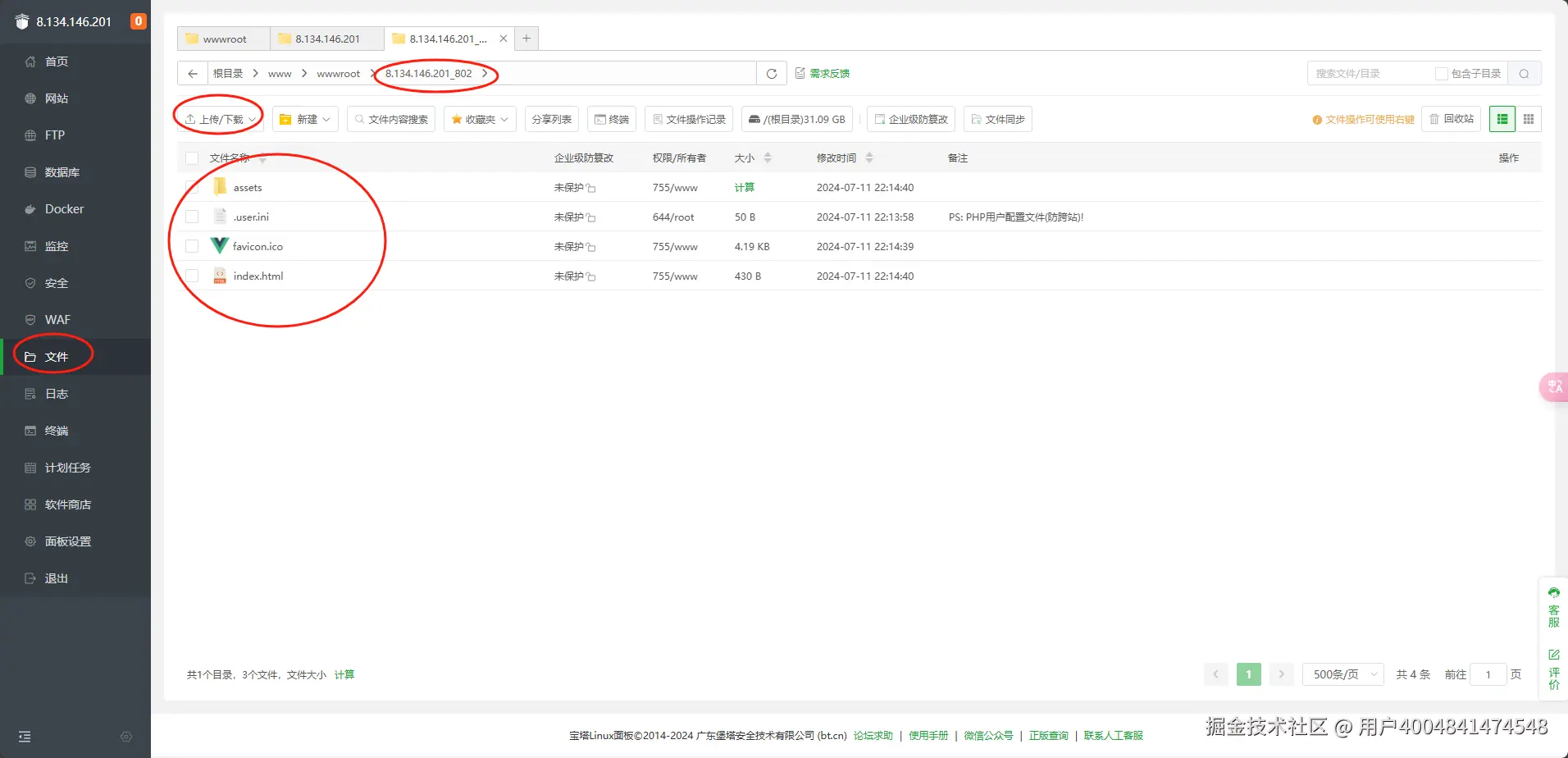Collapse the sidebar with the bottom menu icon

tap(25, 737)
